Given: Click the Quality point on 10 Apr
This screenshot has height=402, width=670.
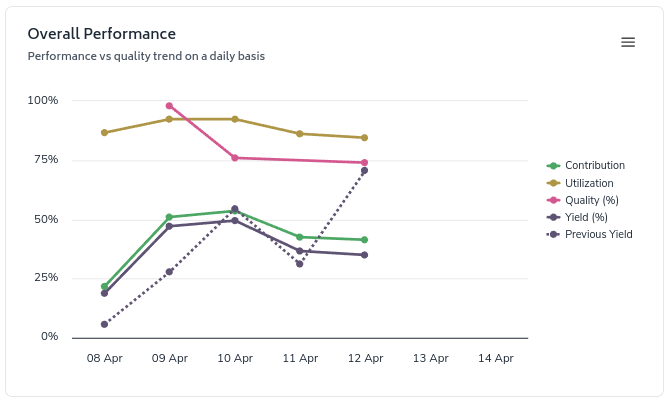Looking at the screenshot, I should (235, 158).
